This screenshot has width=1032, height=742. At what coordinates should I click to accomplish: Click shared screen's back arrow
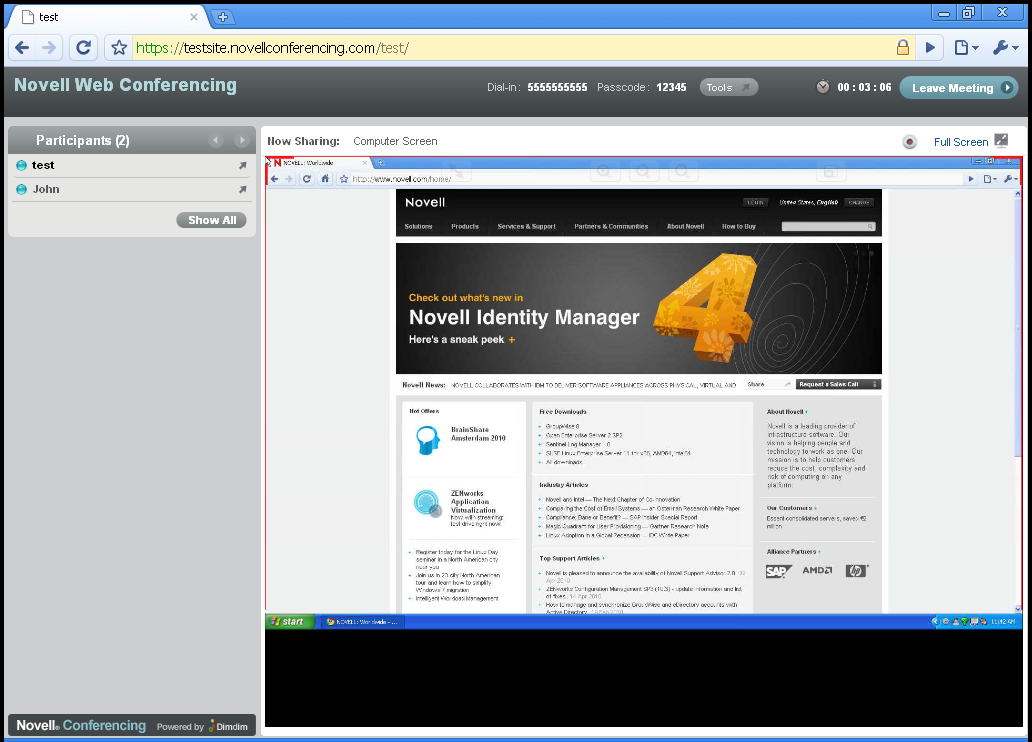pyautogui.click(x=274, y=178)
